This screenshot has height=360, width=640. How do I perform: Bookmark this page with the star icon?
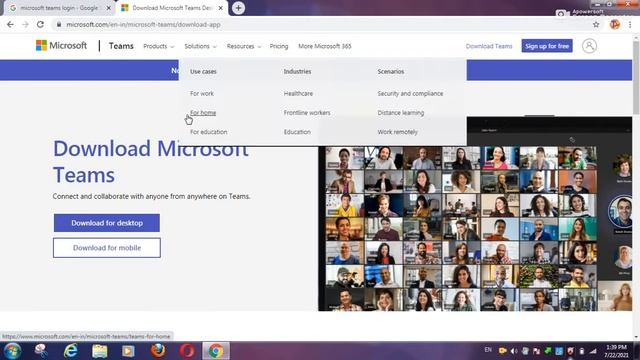[596, 24]
